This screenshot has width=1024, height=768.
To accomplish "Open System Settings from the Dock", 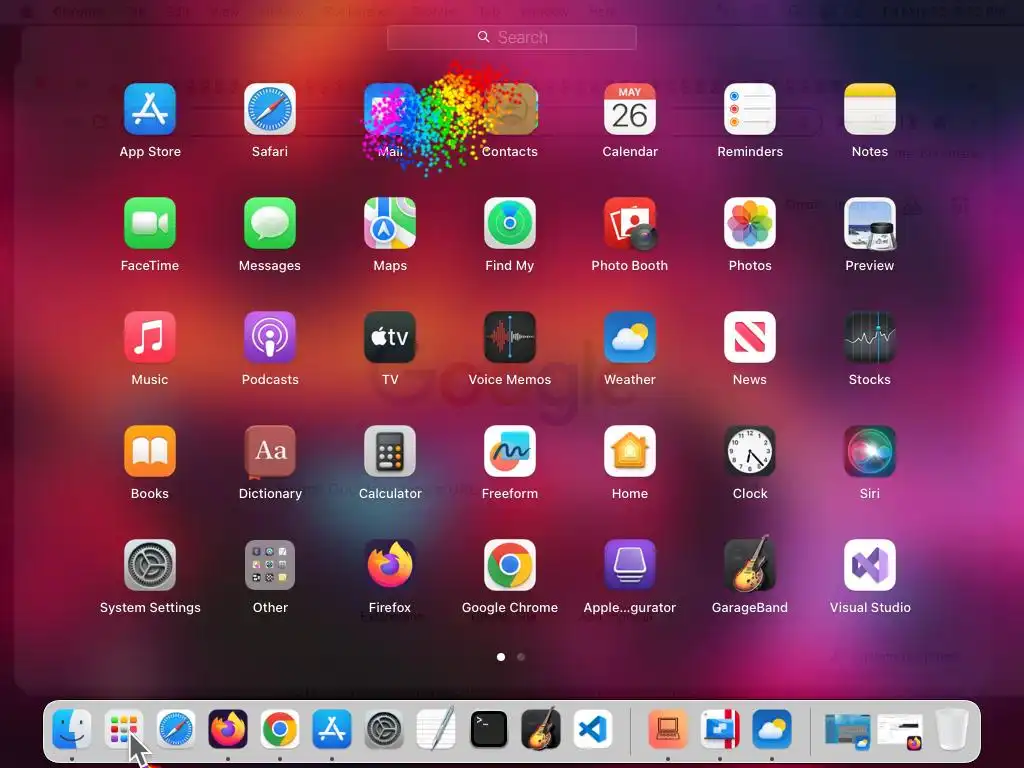I will [384, 729].
